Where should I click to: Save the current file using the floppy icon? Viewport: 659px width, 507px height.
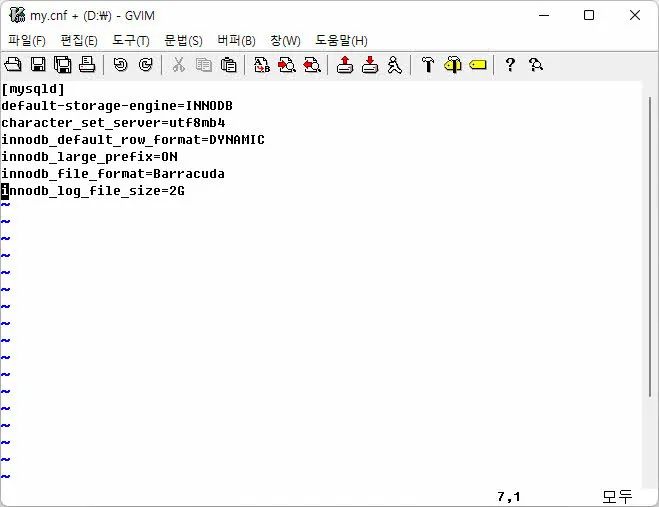[x=38, y=65]
